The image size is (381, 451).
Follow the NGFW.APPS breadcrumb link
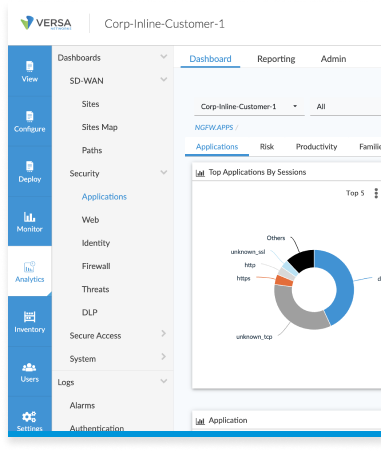tap(214, 127)
